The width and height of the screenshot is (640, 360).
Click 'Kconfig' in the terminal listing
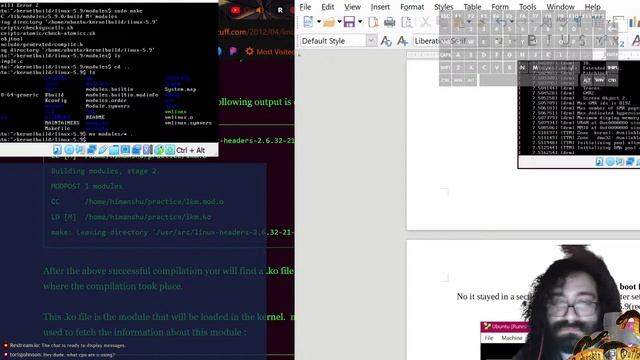[x=56, y=100]
